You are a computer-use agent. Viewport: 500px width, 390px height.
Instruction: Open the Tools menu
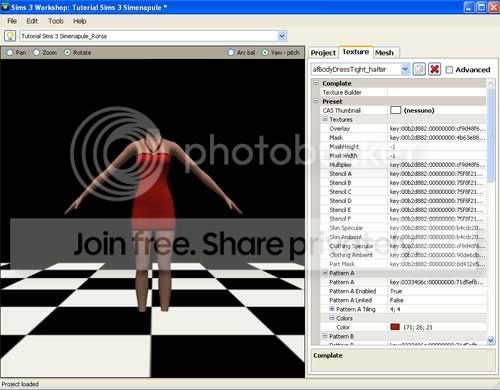[x=56, y=21]
